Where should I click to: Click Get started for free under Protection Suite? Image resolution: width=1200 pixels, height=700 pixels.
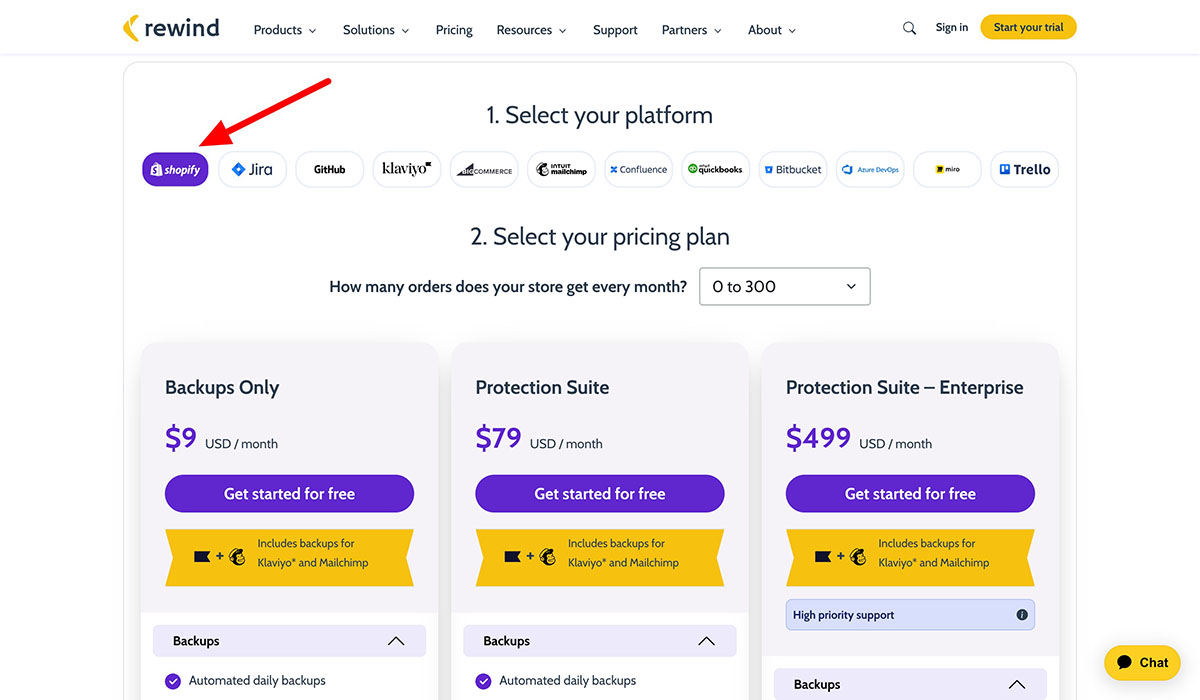coord(599,493)
